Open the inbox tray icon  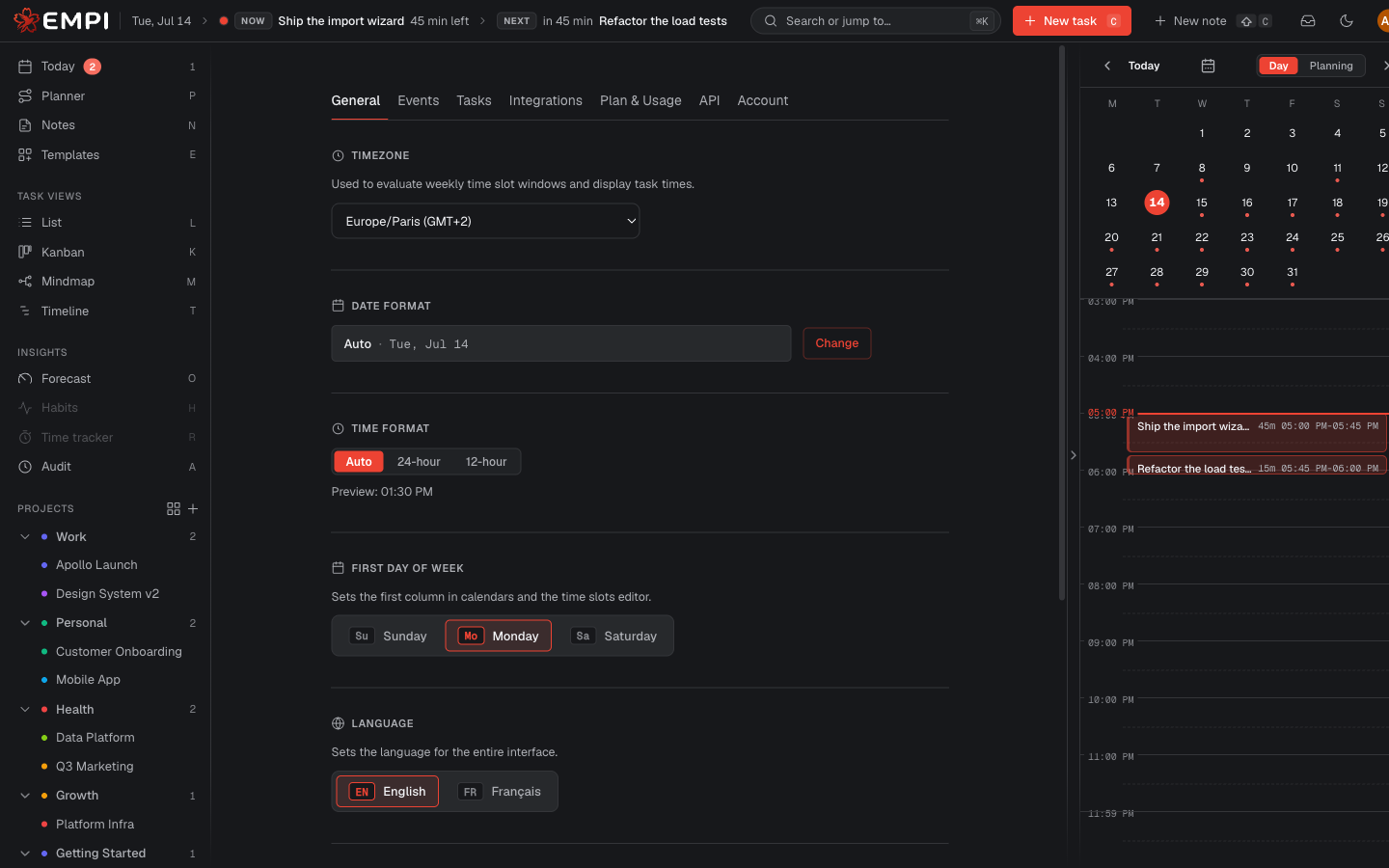(x=1308, y=20)
